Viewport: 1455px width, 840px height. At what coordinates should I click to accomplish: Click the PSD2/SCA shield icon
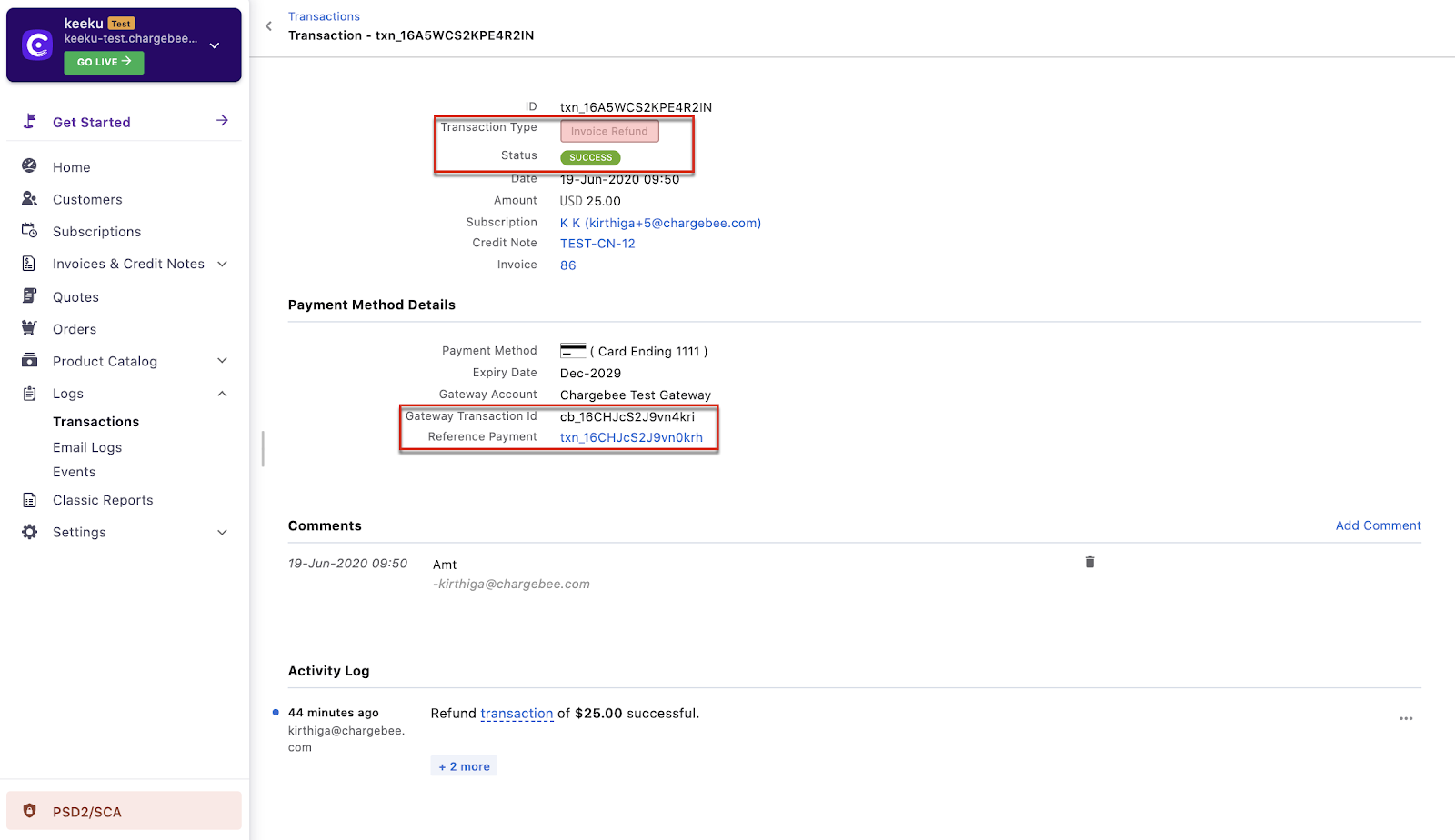(x=29, y=811)
